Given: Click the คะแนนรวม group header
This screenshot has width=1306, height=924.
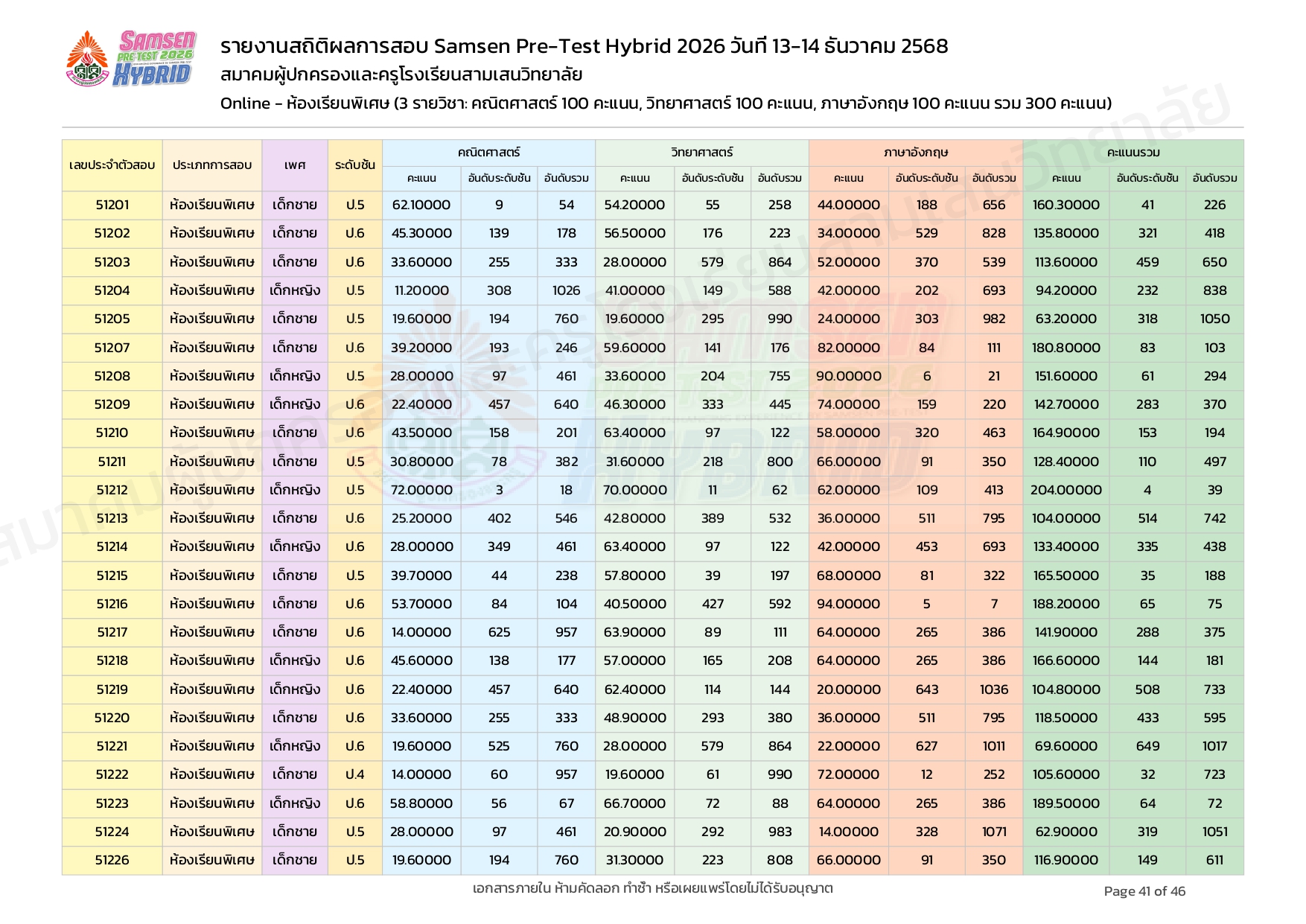Looking at the screenshot, I should [1133, 152].
